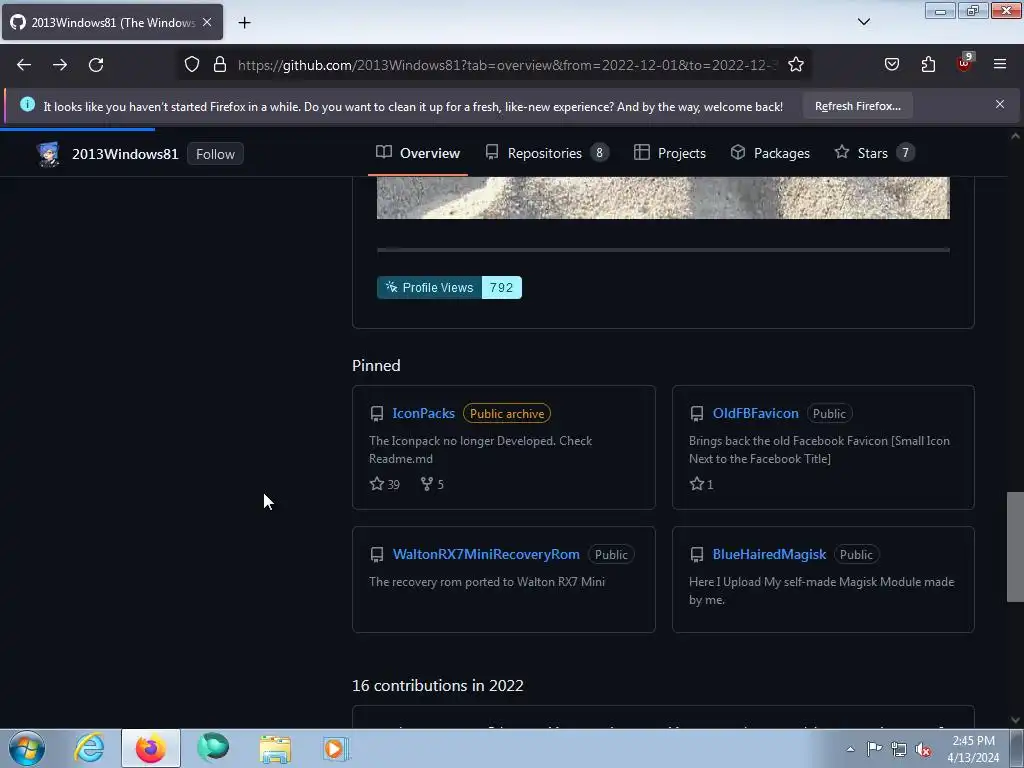Click the 'Pinned' section heading

376,366
